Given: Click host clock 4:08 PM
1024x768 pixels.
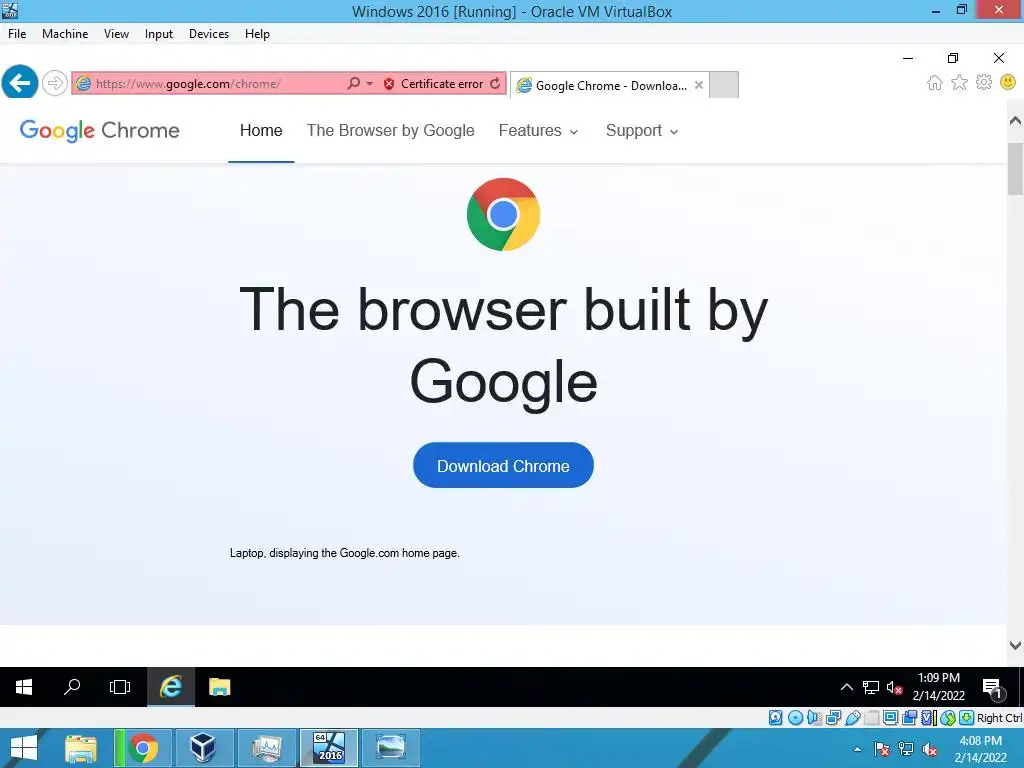Looking at the screenshot, I should [x=980, y=741].
